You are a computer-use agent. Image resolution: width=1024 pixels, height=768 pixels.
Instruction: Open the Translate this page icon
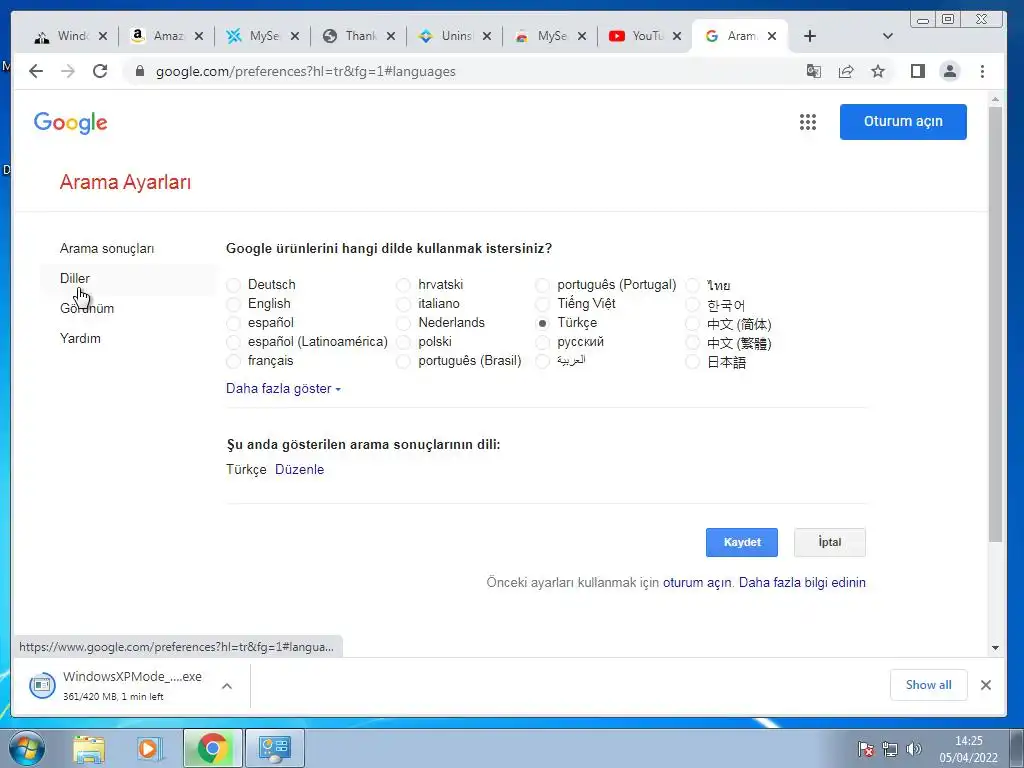[814, 71]
